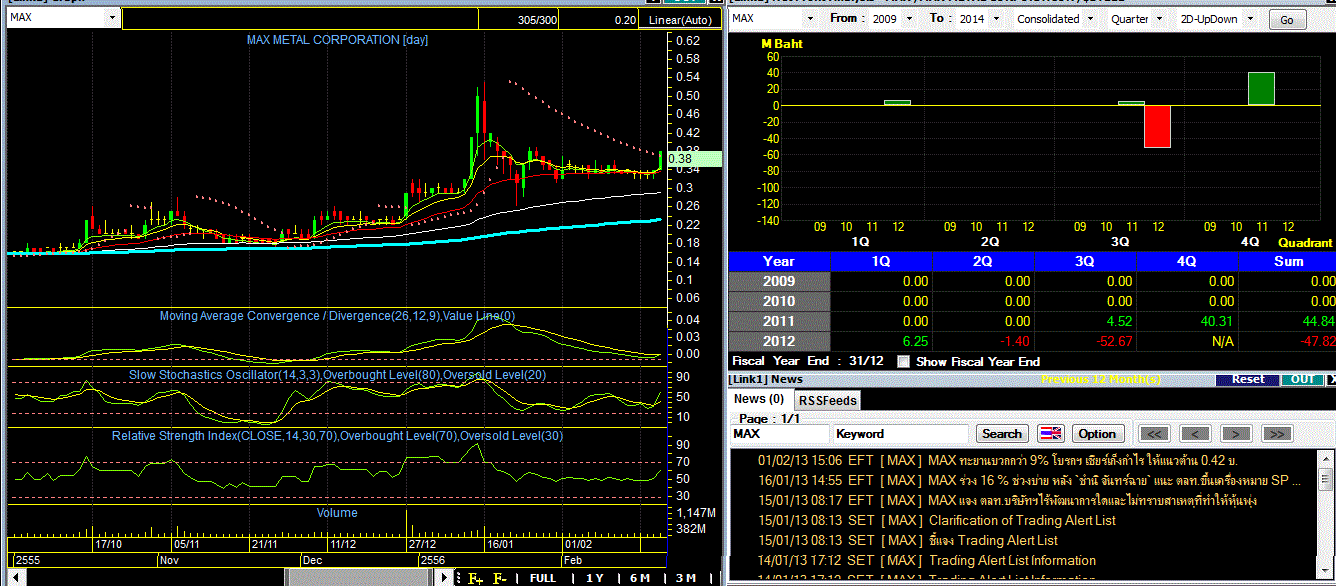The height and width of the screenshot is (586, 1336).
Task: Click the Linear(Auto) scale button
Action: [x=681, y=20]
